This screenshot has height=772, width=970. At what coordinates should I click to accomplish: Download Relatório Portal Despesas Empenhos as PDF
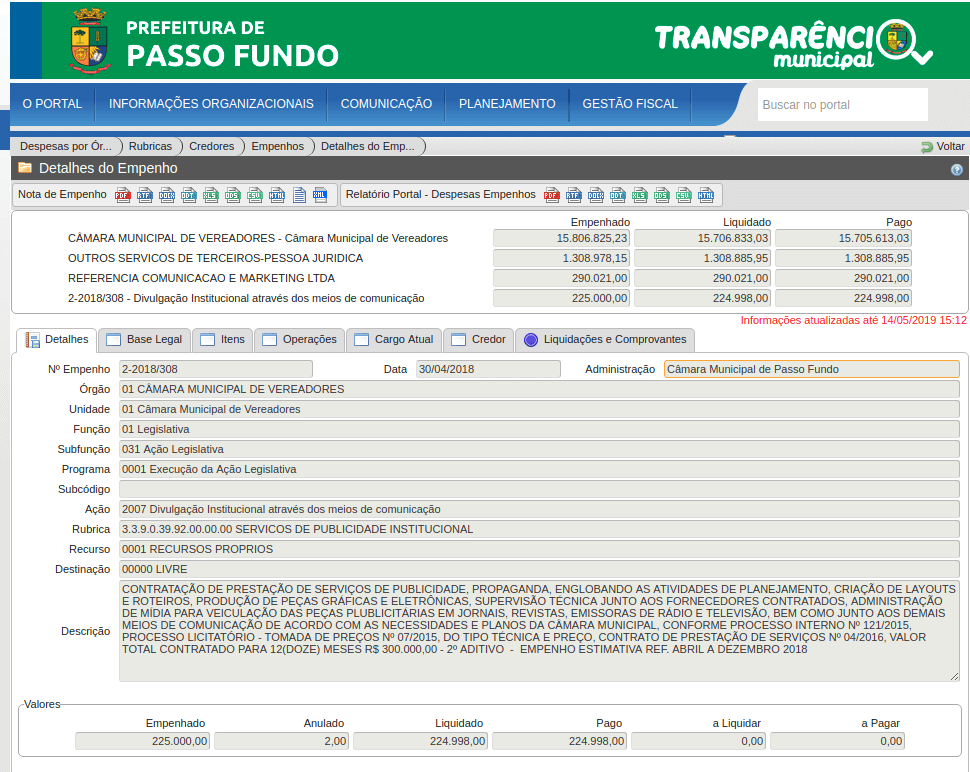(552, 195)
